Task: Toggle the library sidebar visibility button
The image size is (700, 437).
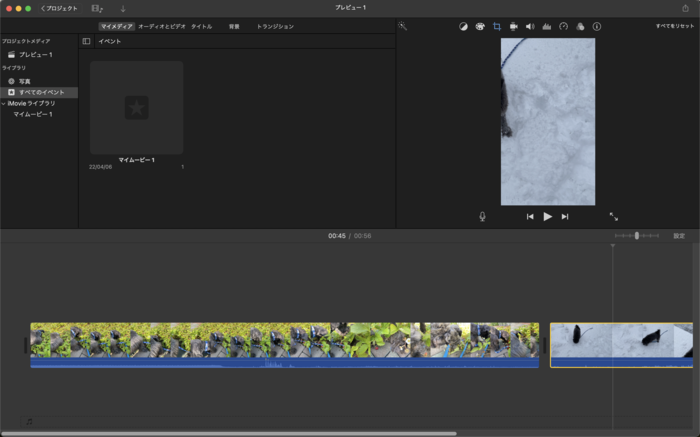Action: coord(86,41)
